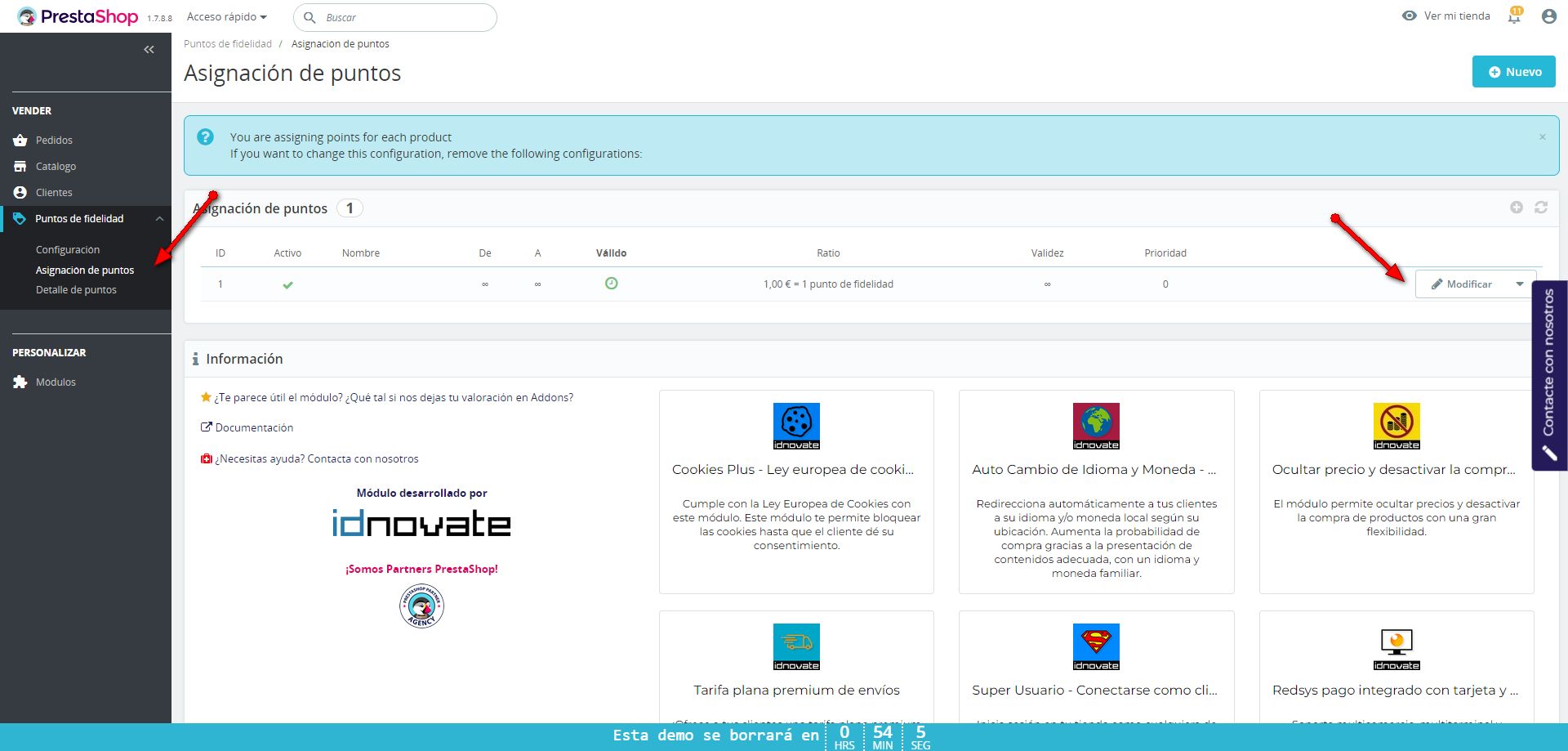1568x751 pixels.
Task: Click the Auto Cambio de Idioma globe icon
Action: (1096, 426)
